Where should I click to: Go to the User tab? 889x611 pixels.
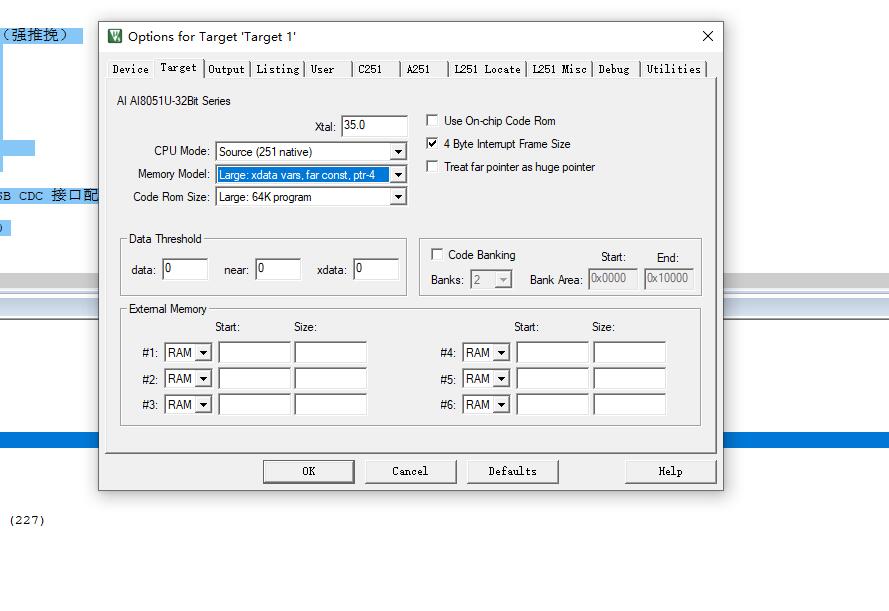(x=322, y=69)
